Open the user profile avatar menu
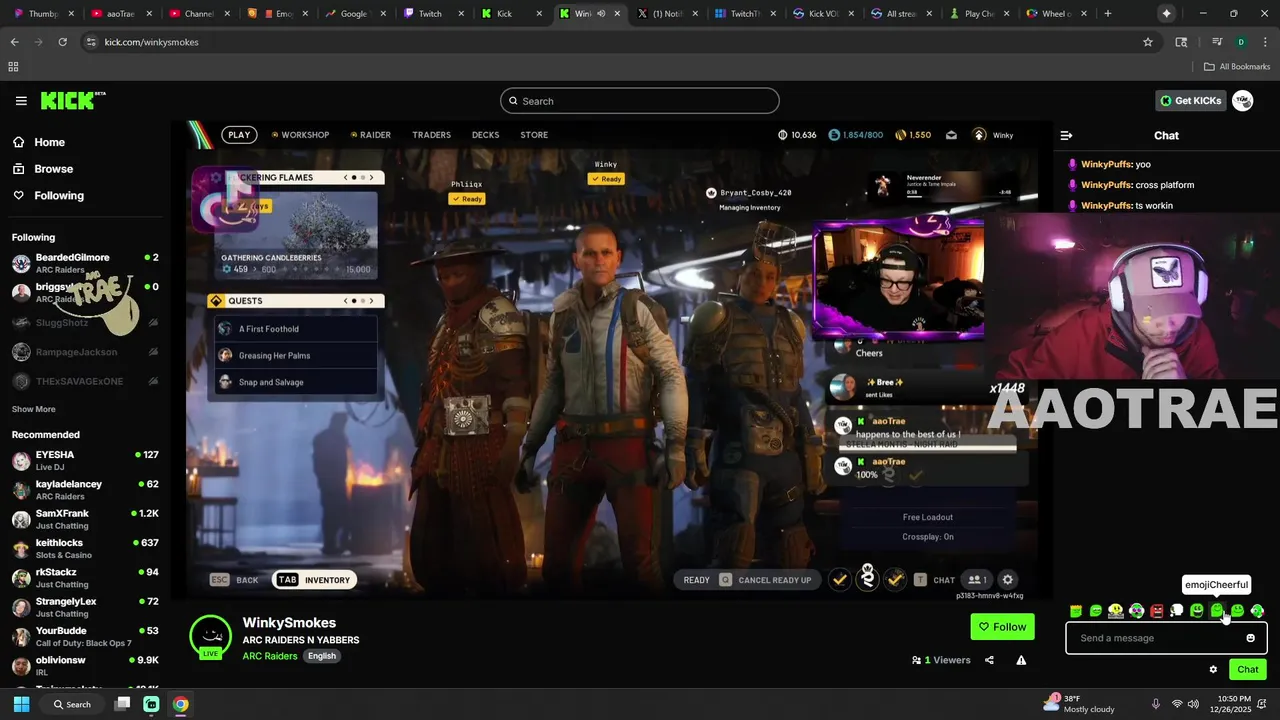 (1243, 101)
